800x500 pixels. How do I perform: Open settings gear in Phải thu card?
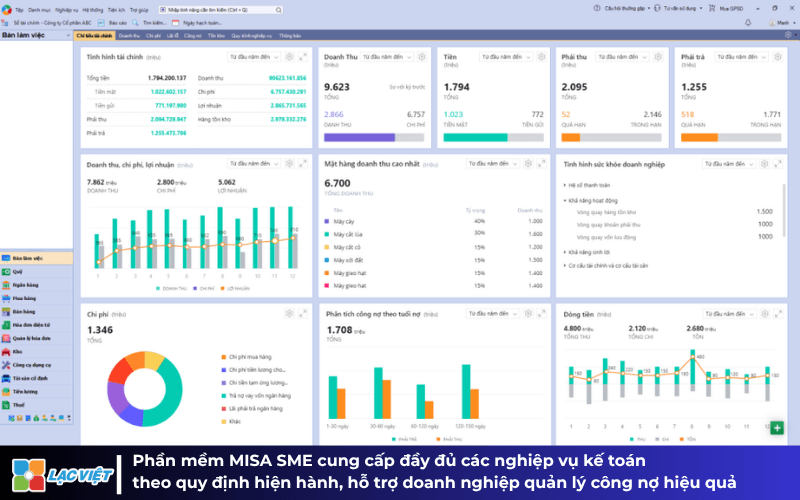point(658,57)
